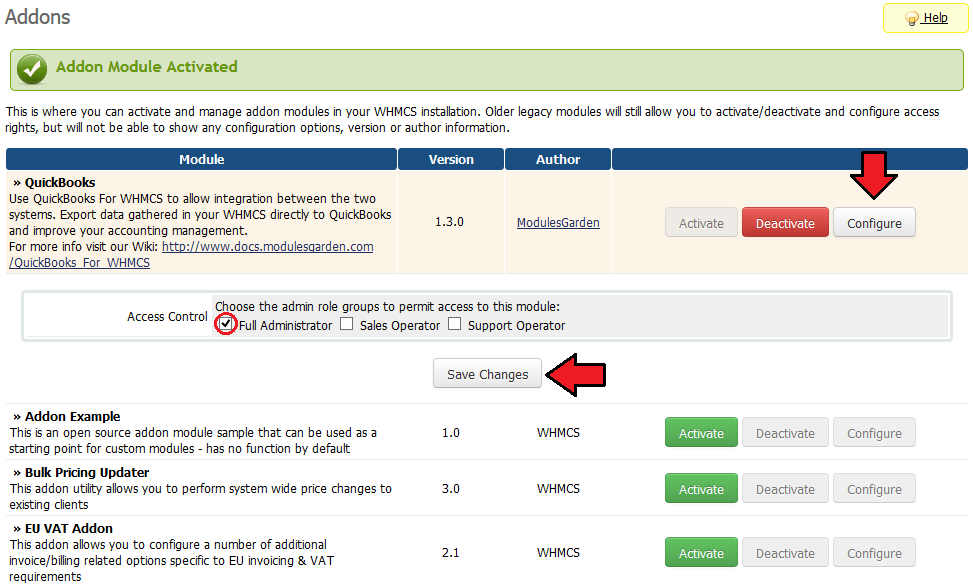
Task: Click WHMCS author of EU VAT Addon
Action: 558,552
